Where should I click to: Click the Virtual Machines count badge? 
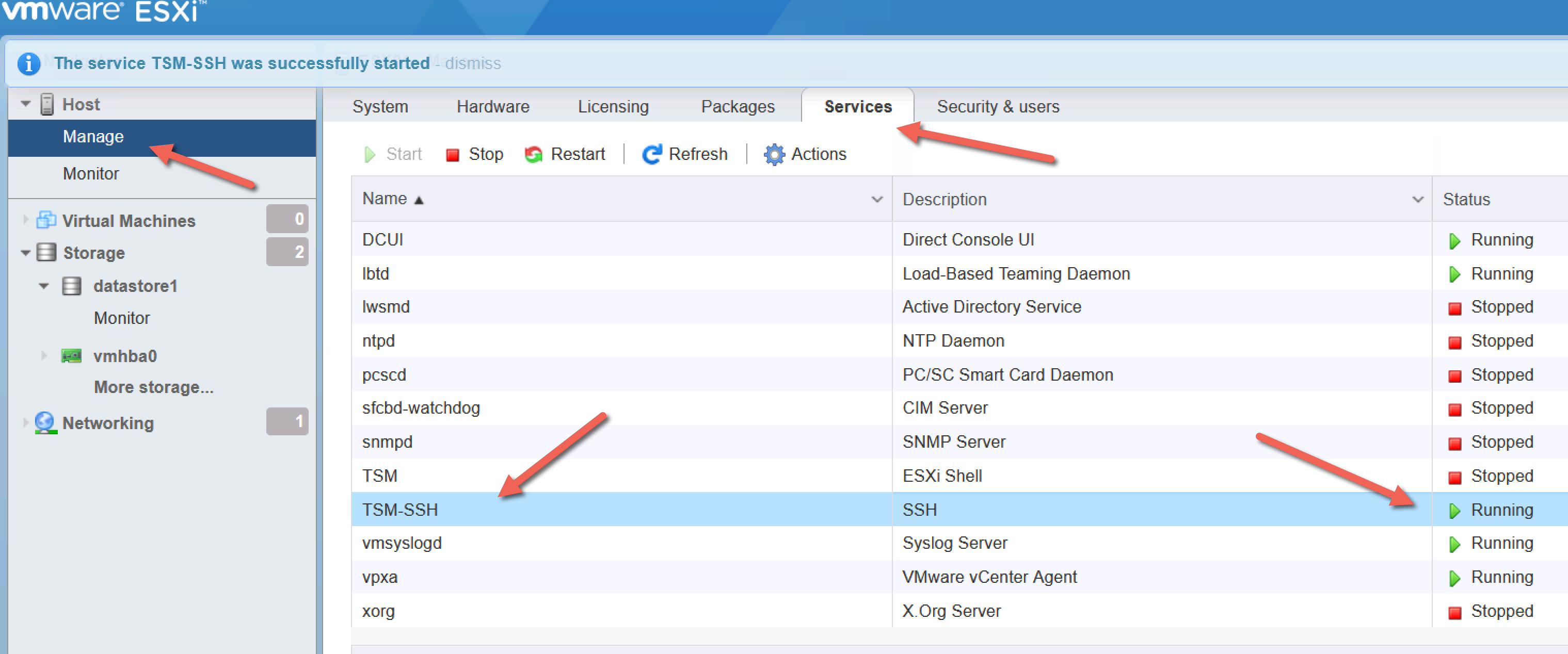(x=287, y=219)
